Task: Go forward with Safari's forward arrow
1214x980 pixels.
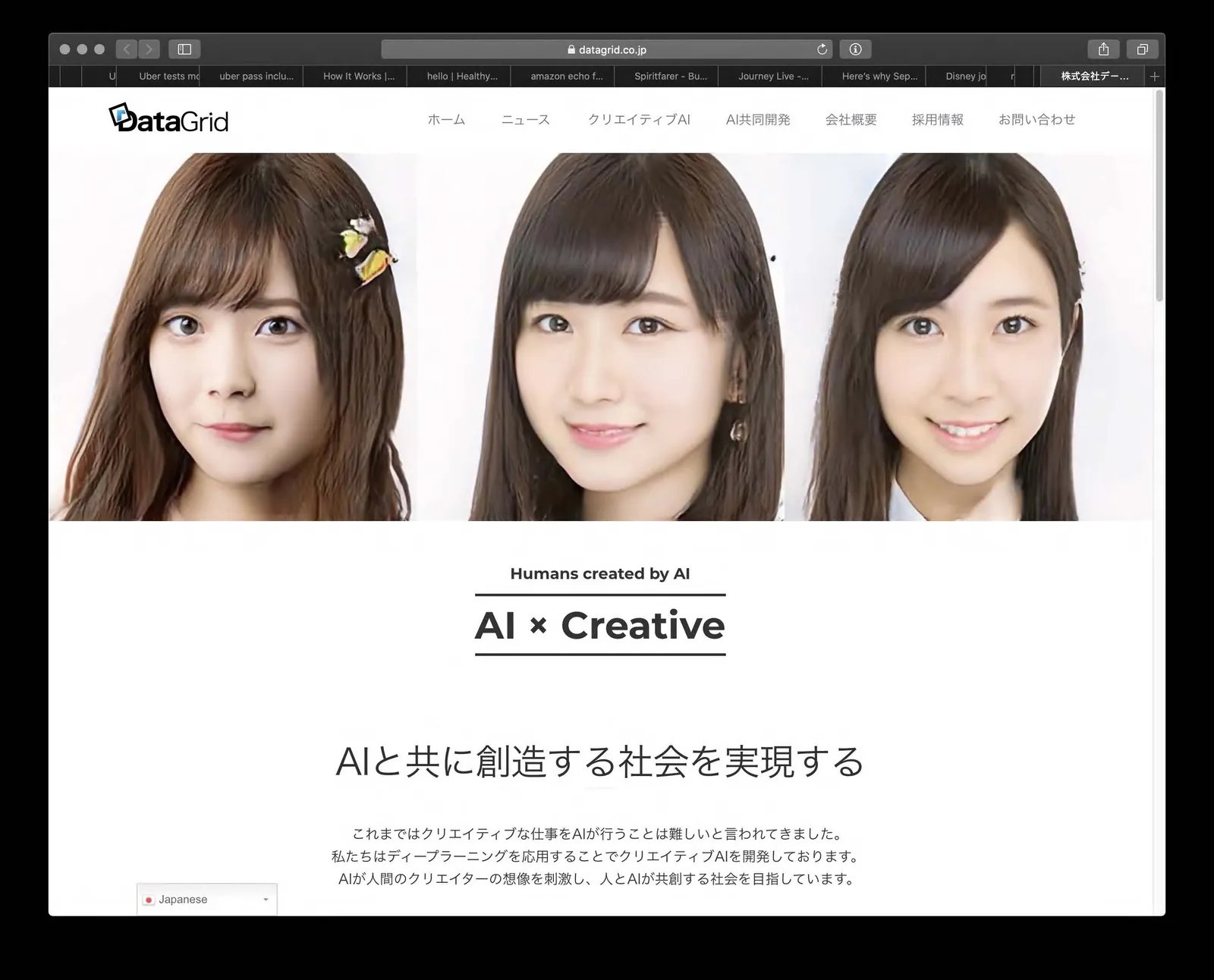Action: click(149, 49)
